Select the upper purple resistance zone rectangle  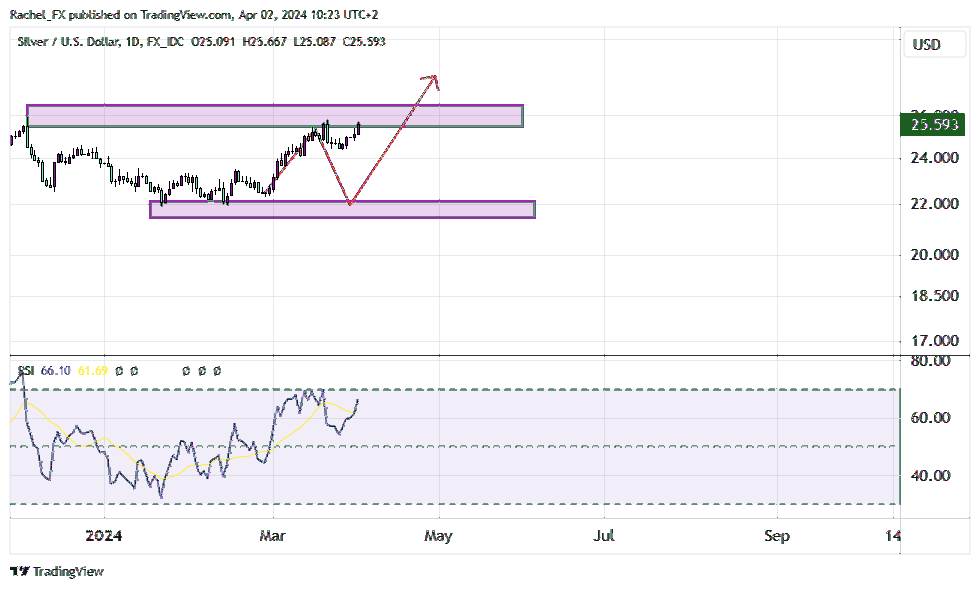pos(274,116)
